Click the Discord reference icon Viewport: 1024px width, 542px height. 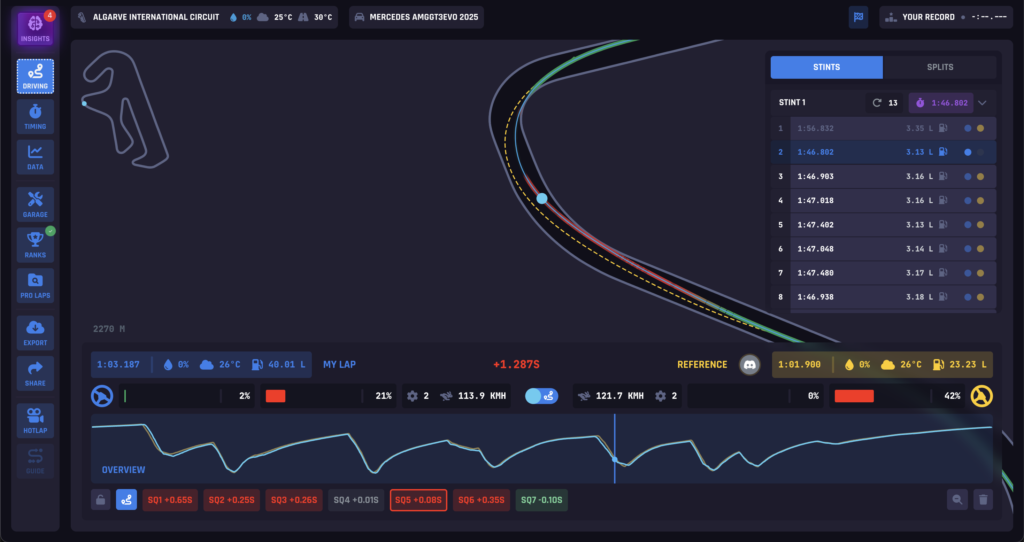click(x=750, y=365)
